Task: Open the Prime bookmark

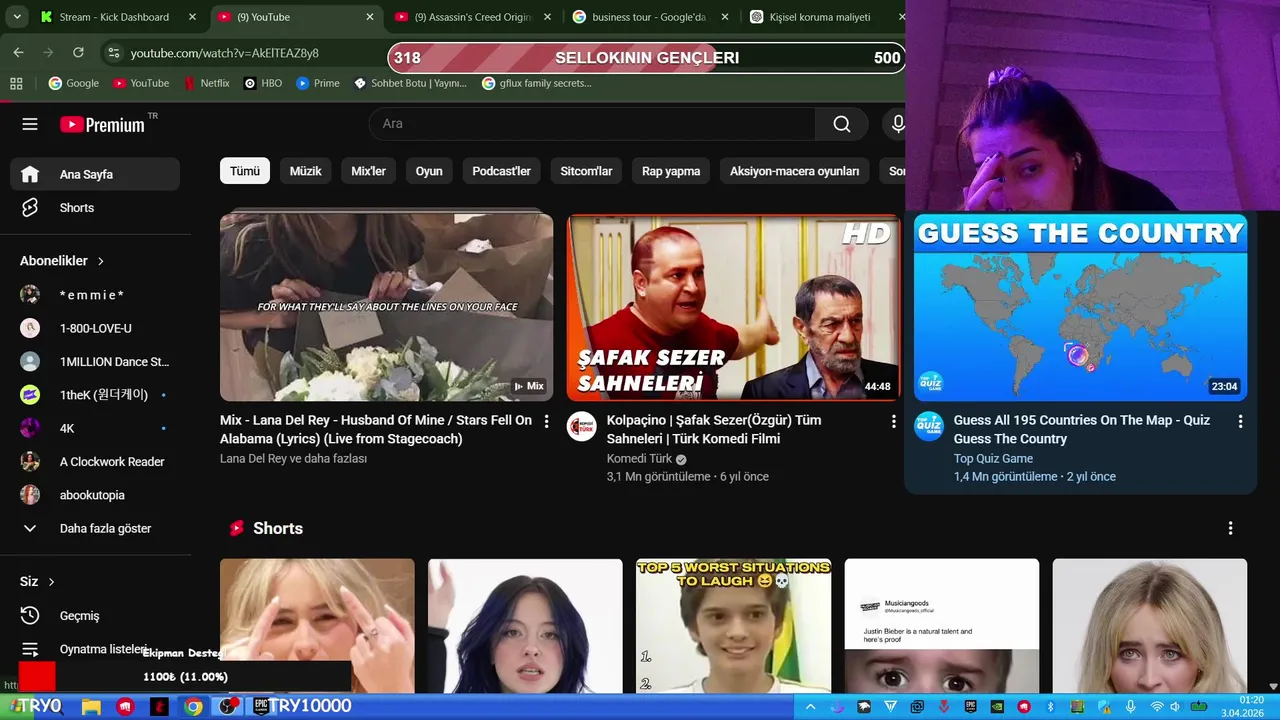Action: click(x=318, y=83)
